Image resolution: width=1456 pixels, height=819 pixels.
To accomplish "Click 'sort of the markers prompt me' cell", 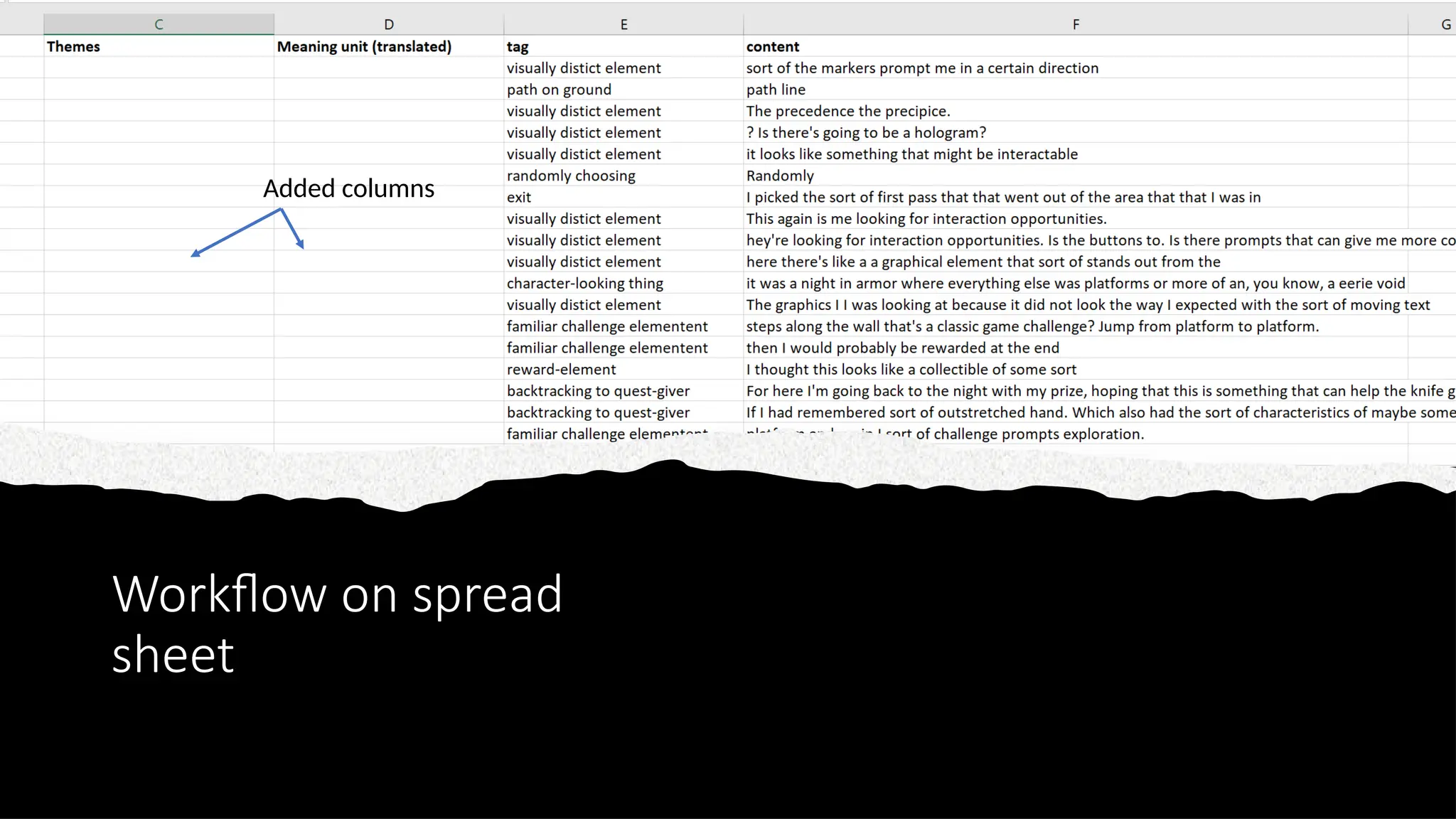I will tap(1076, 68).
